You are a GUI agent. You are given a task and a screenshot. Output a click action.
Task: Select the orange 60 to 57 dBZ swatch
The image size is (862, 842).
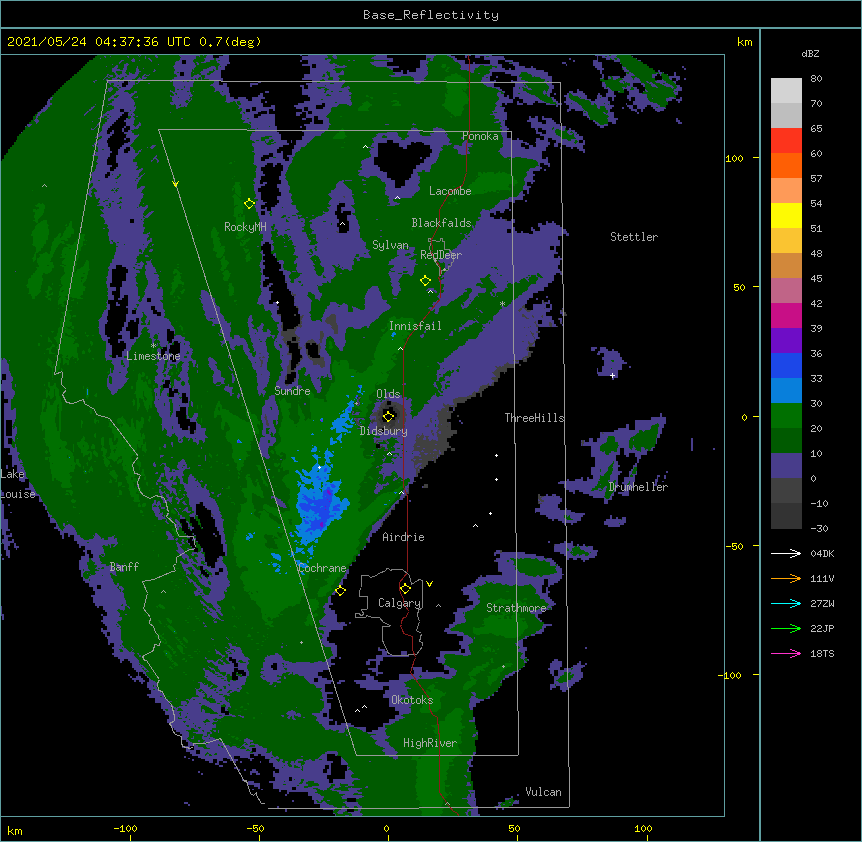786,165
